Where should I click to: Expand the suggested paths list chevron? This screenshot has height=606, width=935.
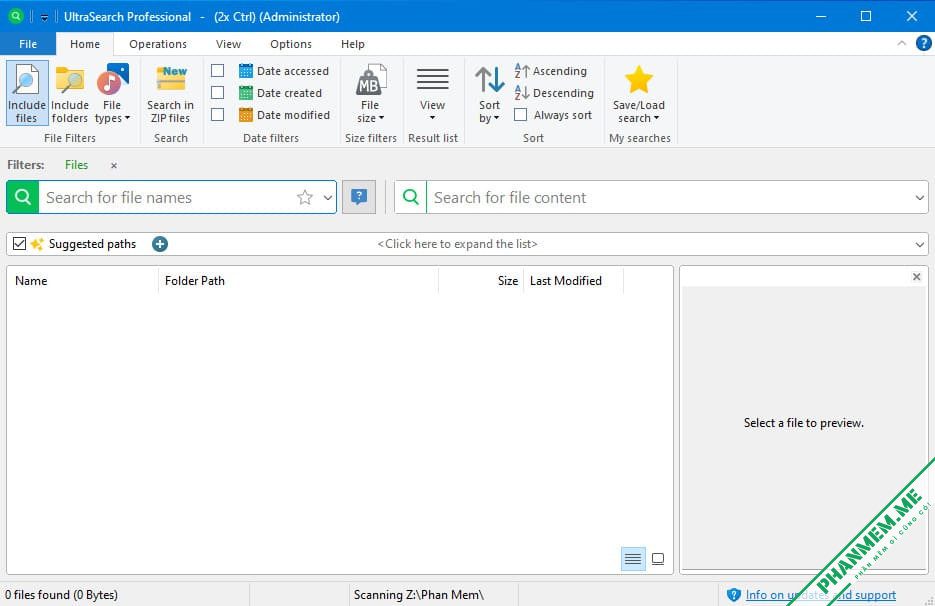(x=919, y=245)
